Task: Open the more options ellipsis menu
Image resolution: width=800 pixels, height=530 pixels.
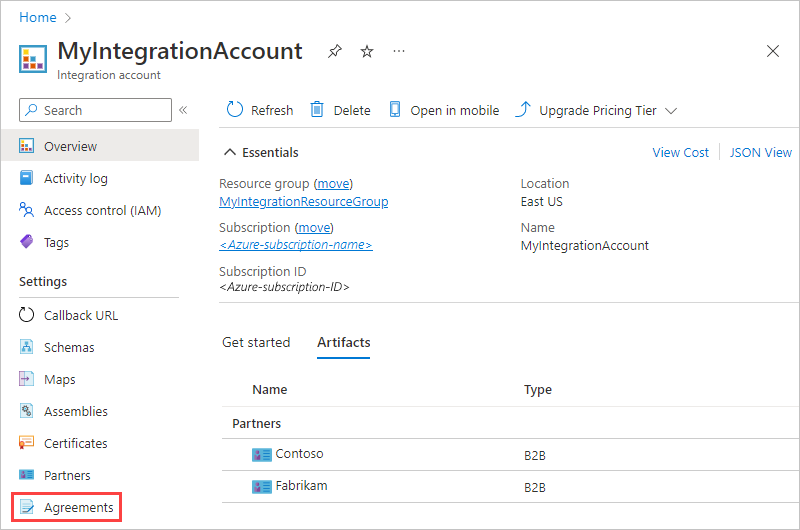Action: point(399,51)
